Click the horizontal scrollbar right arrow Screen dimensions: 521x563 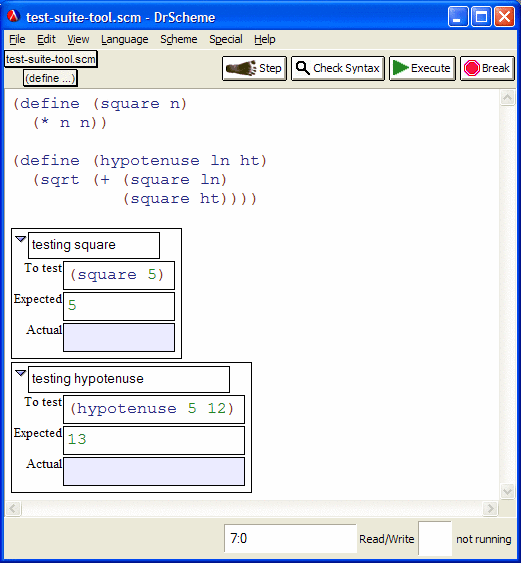pyautogui.click(x=490, y=508)
